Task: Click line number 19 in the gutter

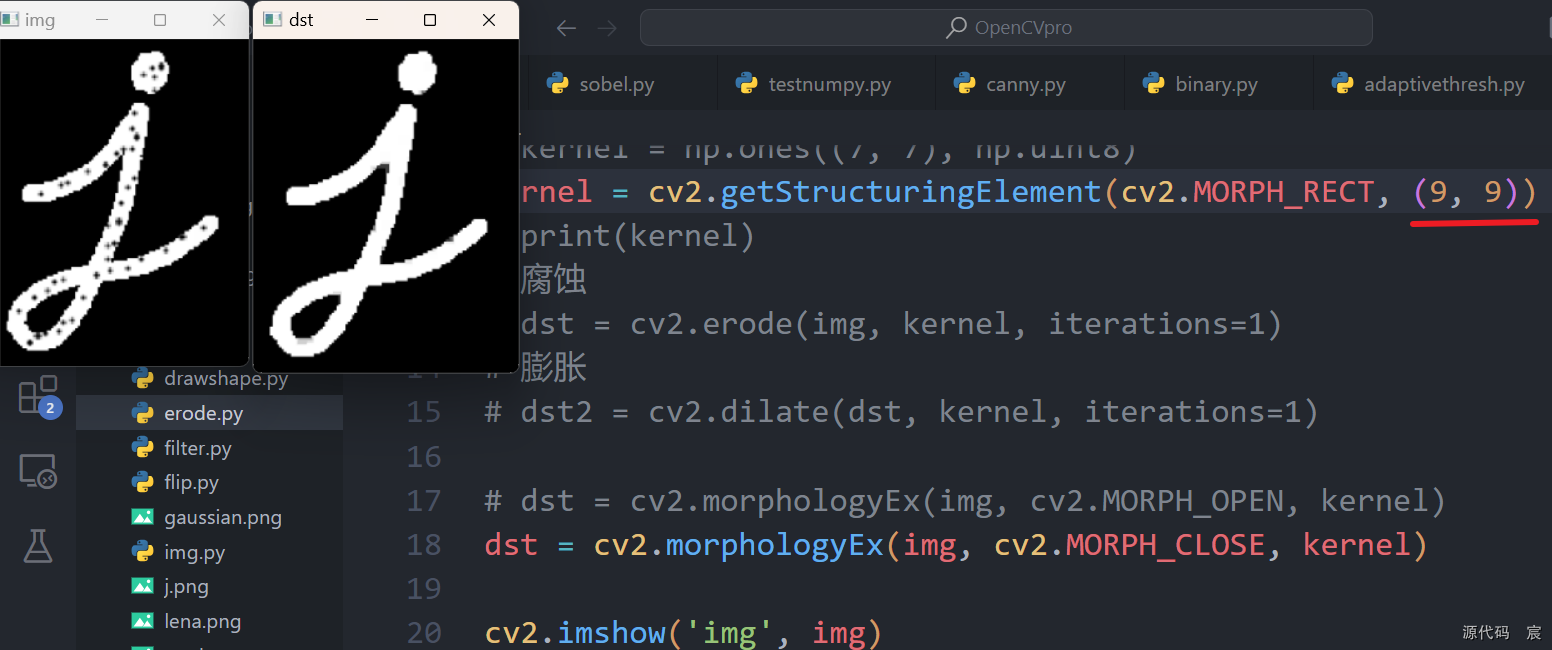Action: (x=424, y=588)
